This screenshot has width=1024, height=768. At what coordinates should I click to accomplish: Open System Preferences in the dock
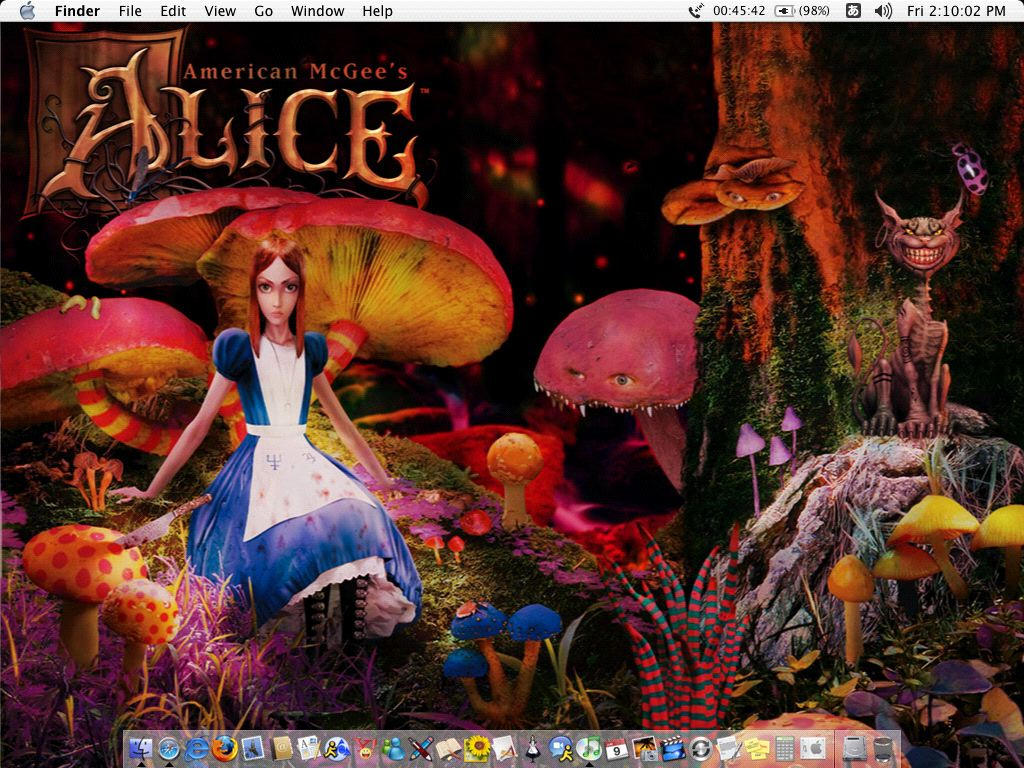click(813, 748)
